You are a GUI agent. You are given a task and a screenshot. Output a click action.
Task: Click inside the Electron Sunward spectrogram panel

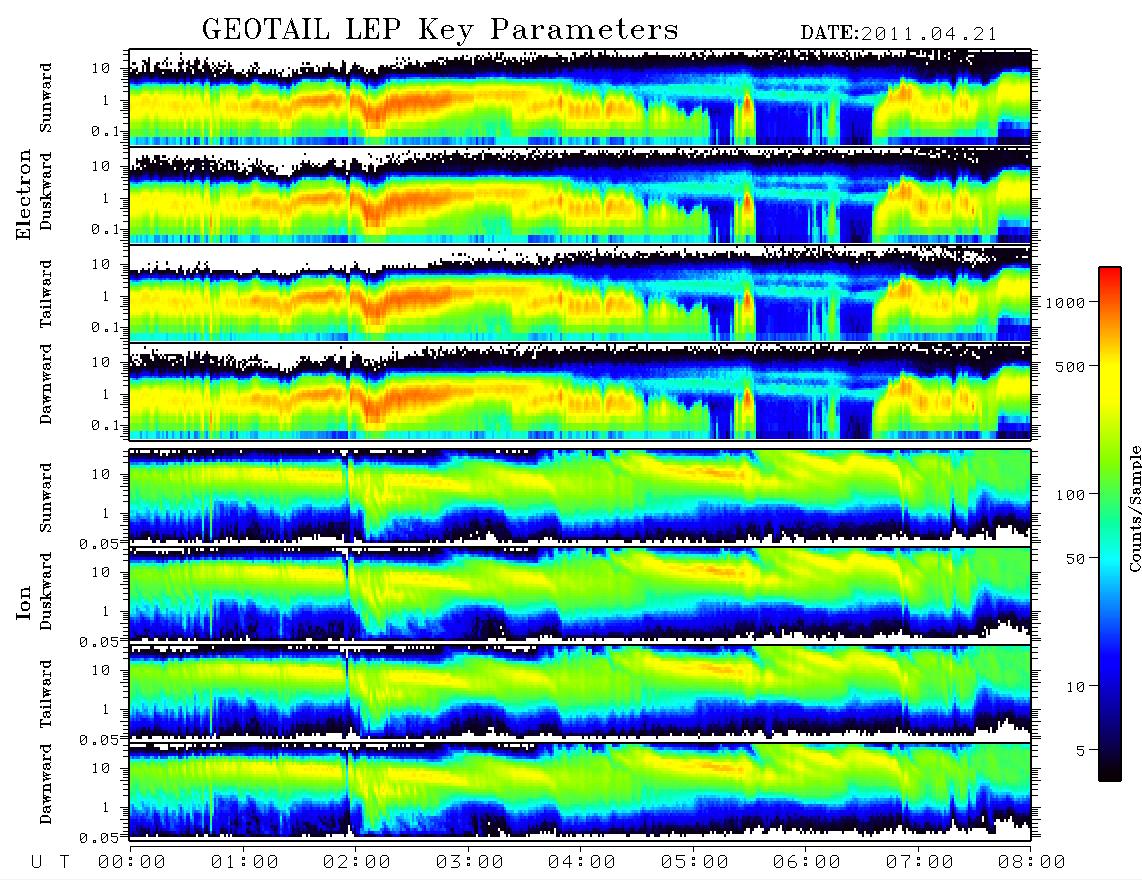(580, 98)
